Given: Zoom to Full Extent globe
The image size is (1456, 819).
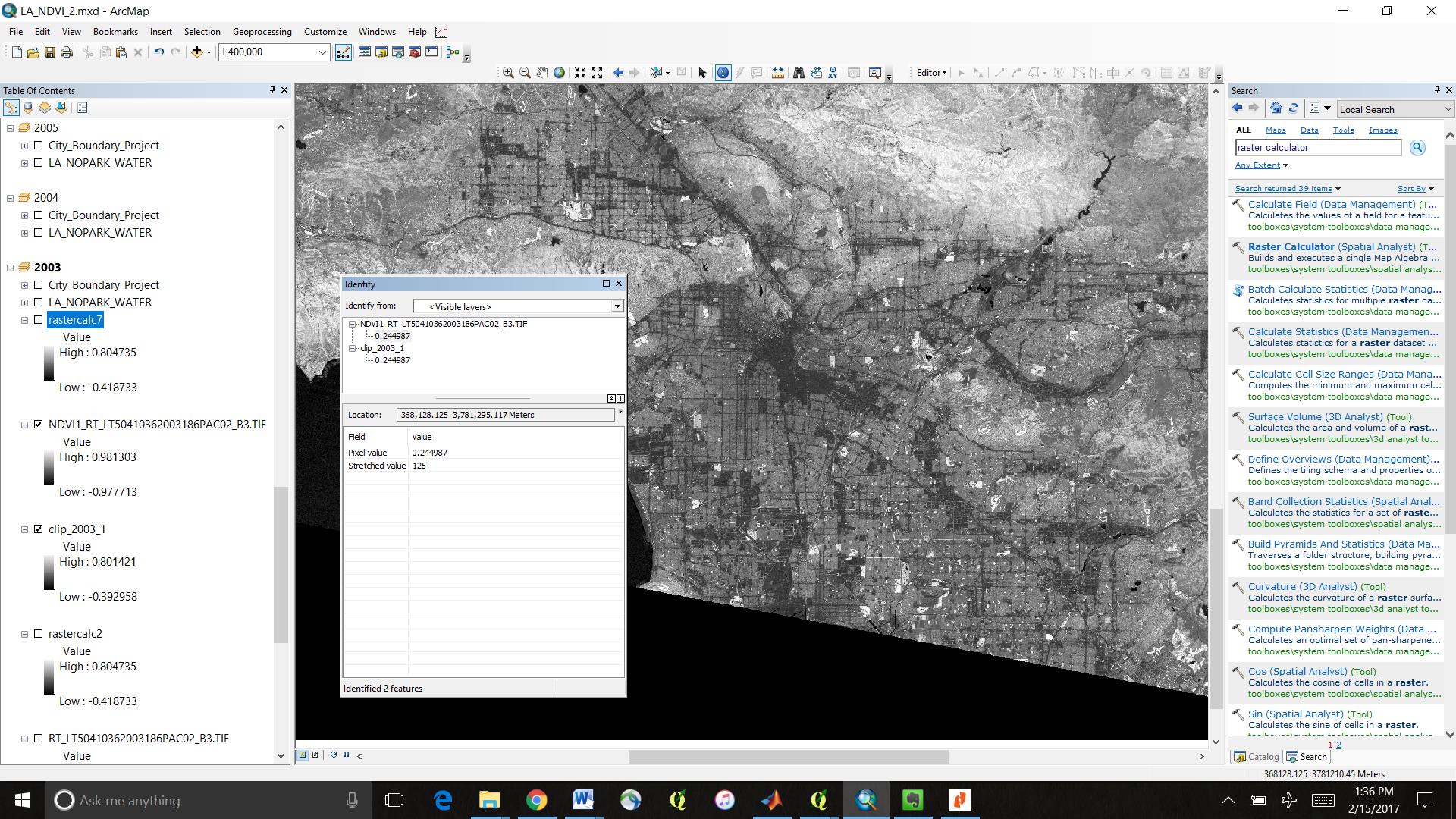Looking at the screenshot, I should point(560,73).
